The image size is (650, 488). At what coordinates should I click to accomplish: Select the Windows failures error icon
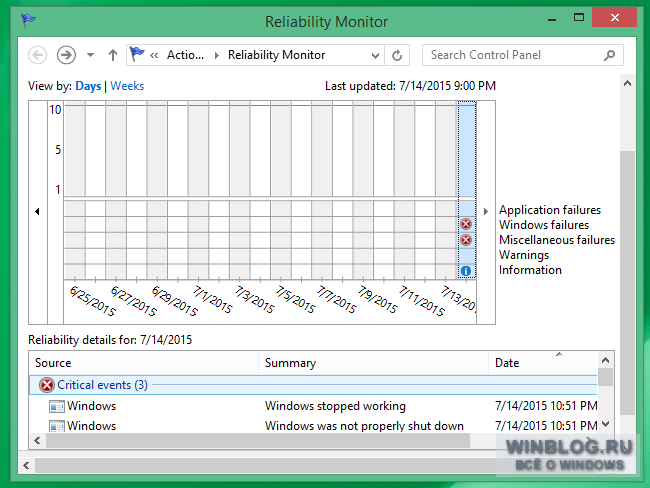coord(466,224)
